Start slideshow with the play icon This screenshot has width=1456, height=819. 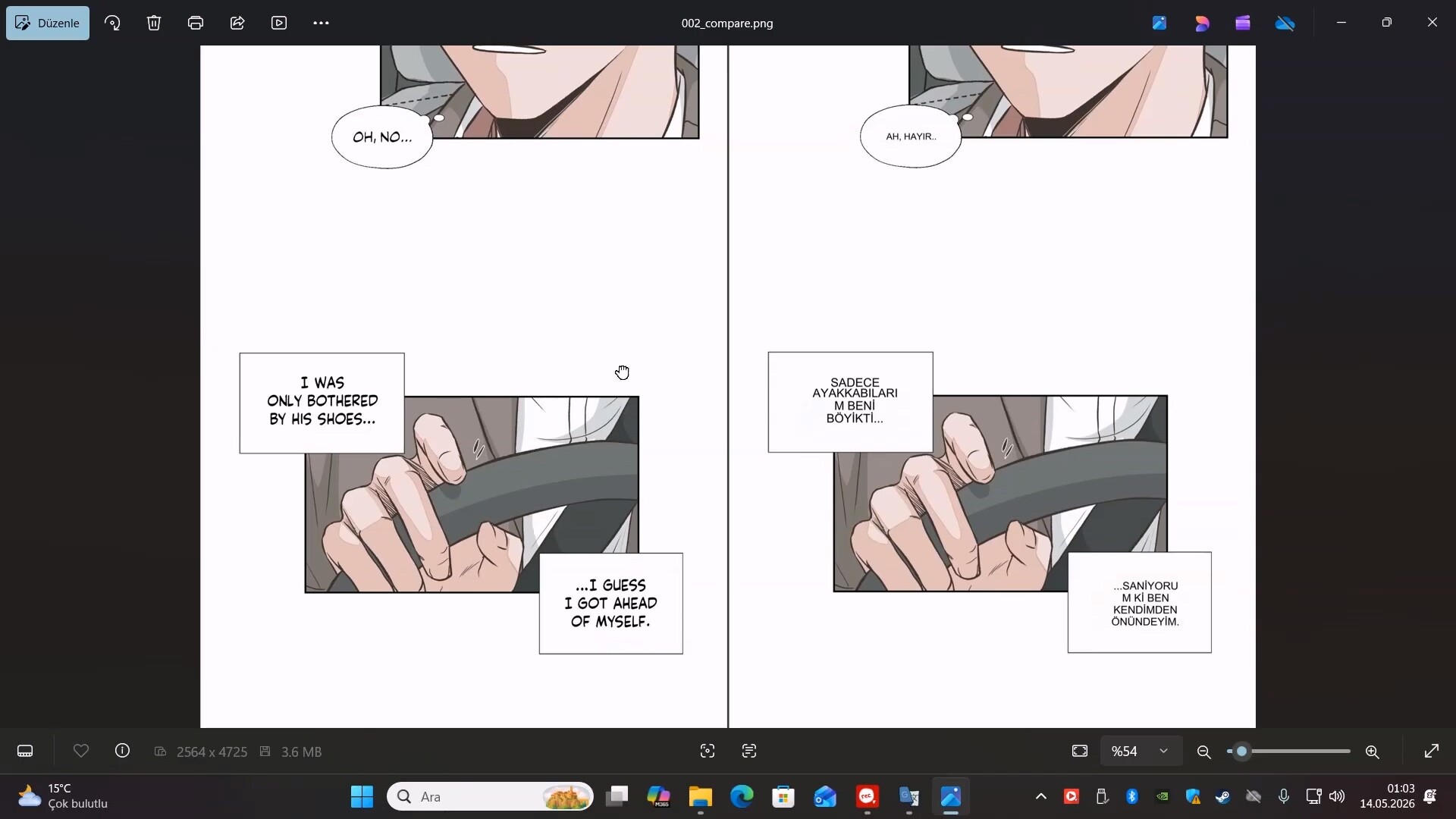pos(279,23)
